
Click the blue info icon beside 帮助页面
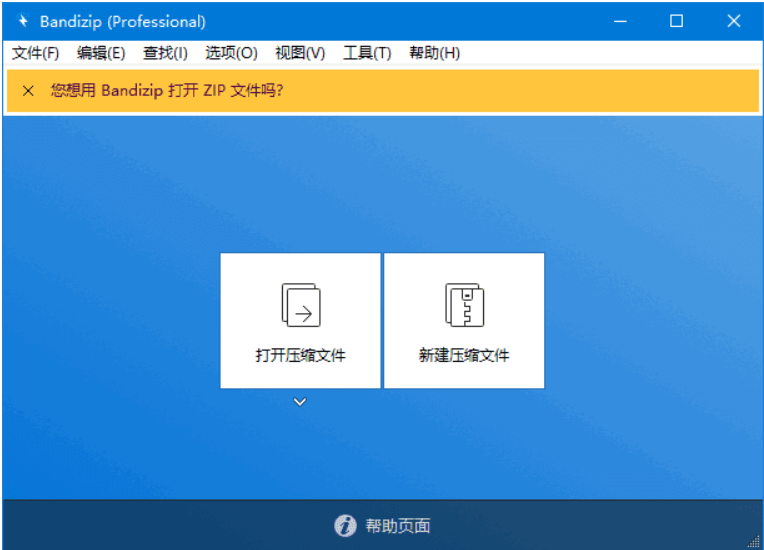click(x=345, y=526)
